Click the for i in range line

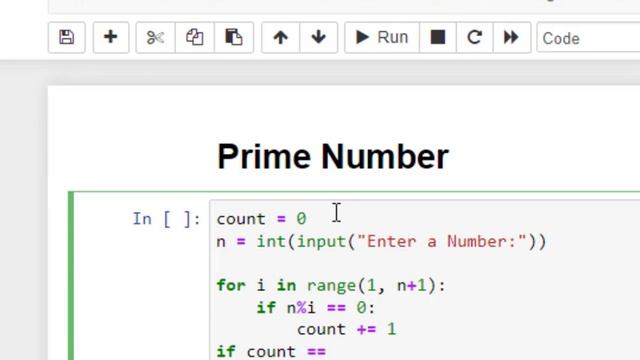pyautogui.click(x=331, y=285)
